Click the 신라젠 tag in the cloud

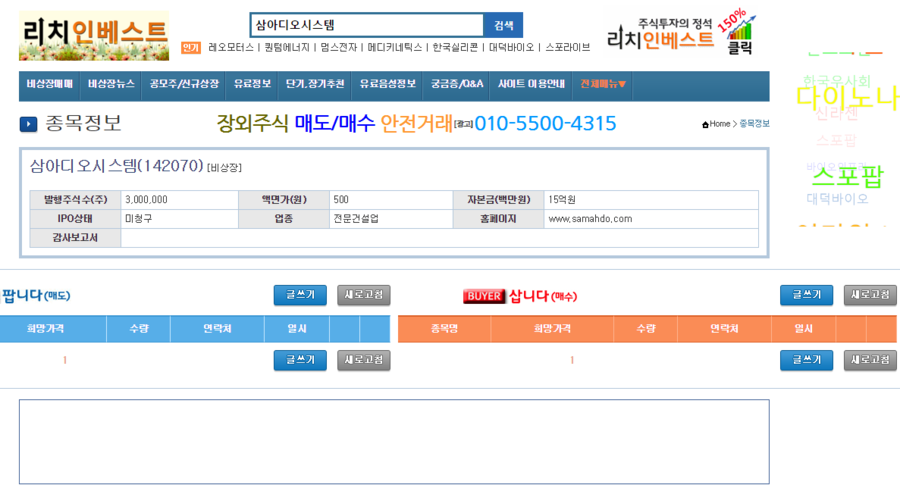point(837,114)
